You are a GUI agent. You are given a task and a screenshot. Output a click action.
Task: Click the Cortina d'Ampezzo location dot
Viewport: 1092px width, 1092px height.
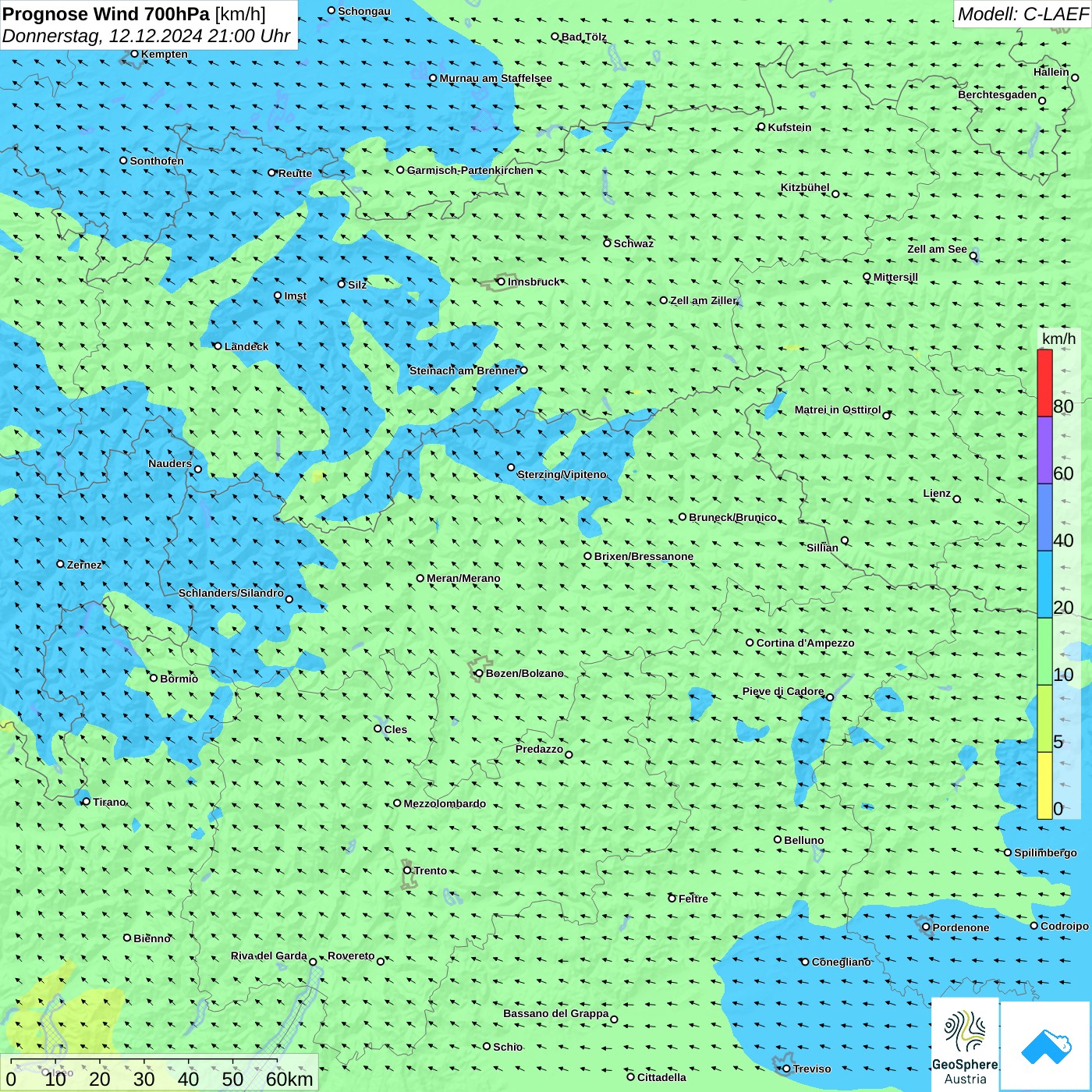point(750,643)
